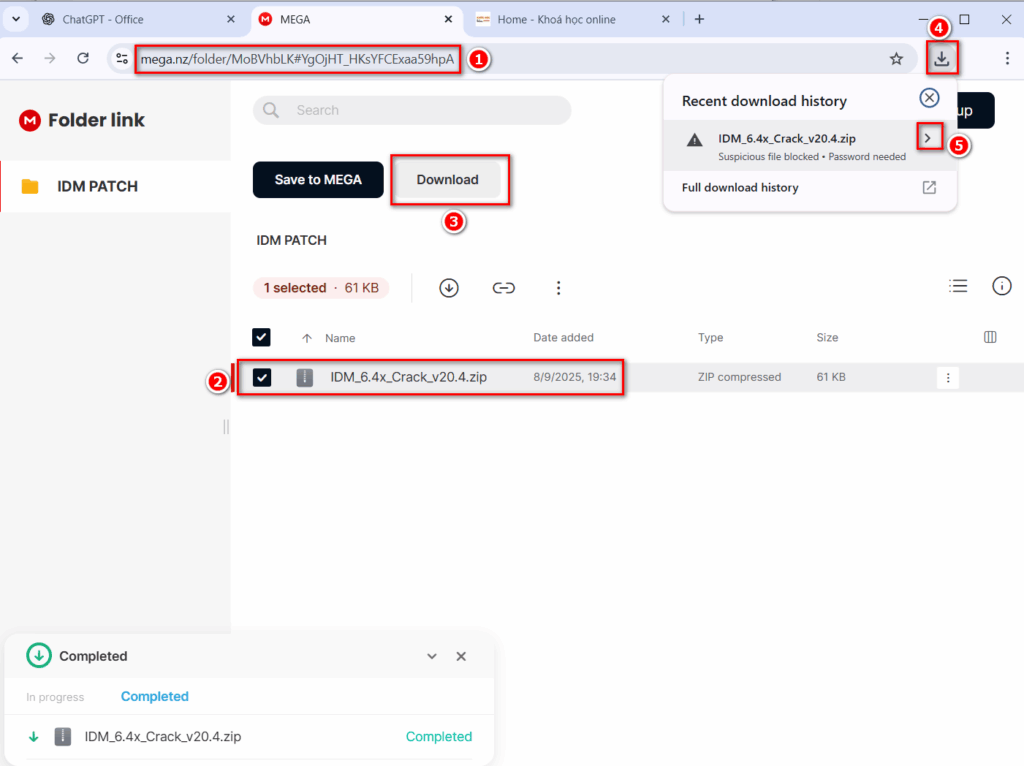
Task: Toggle the select-all checkbox in header
Action: (261, 338)
